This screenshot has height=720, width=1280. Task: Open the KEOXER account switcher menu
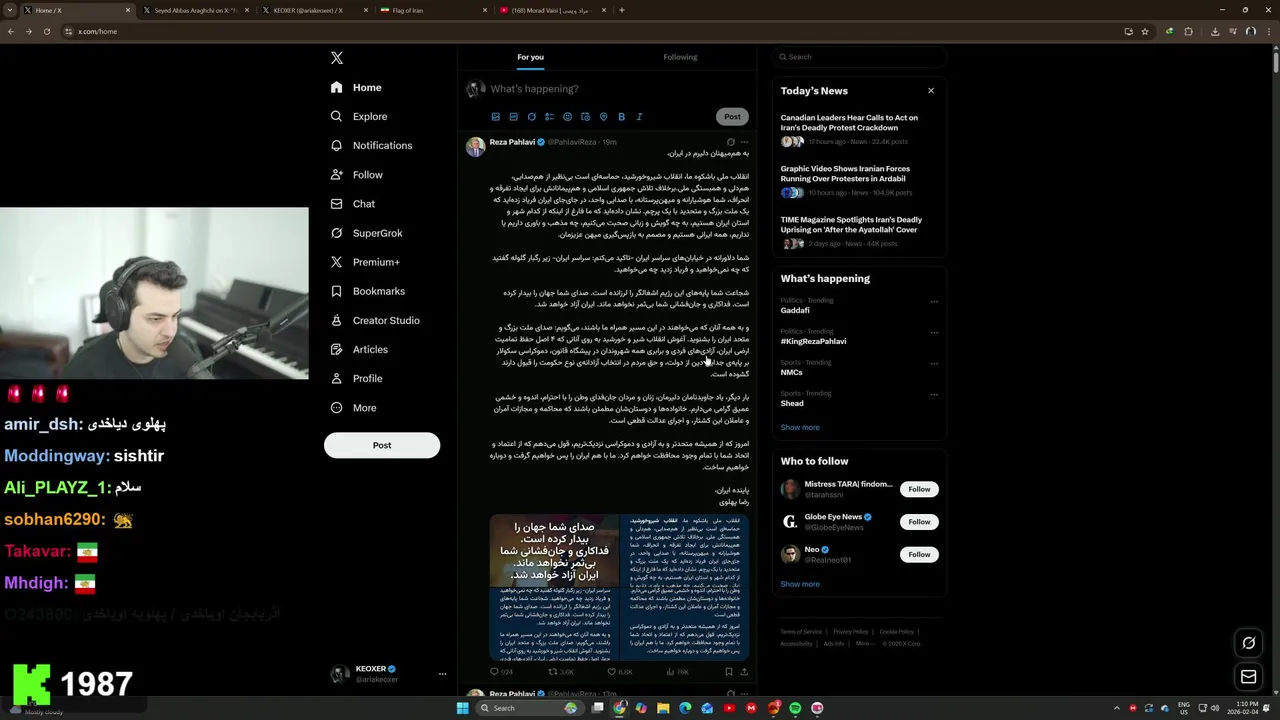(x=389, y=674)
